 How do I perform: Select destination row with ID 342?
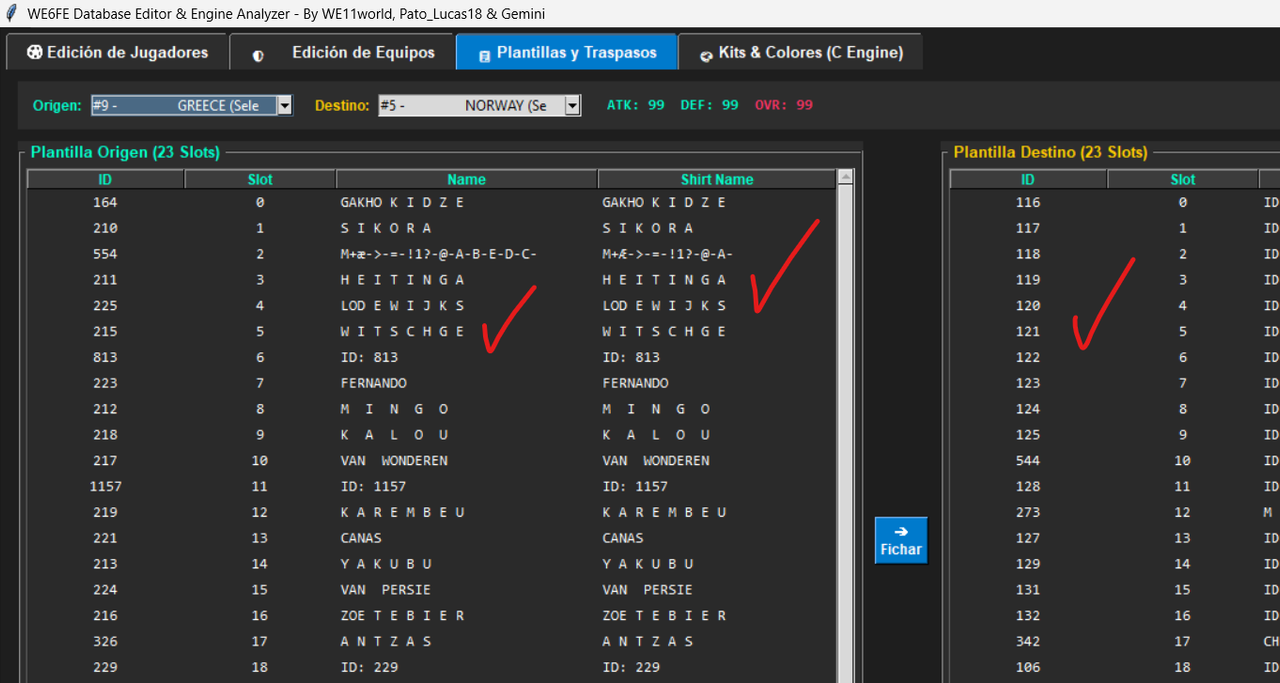[x=1114, y=641]
